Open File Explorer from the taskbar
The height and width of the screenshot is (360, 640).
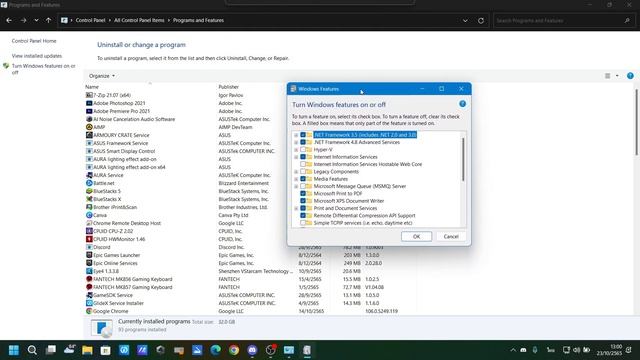click(x=87, y=350)
